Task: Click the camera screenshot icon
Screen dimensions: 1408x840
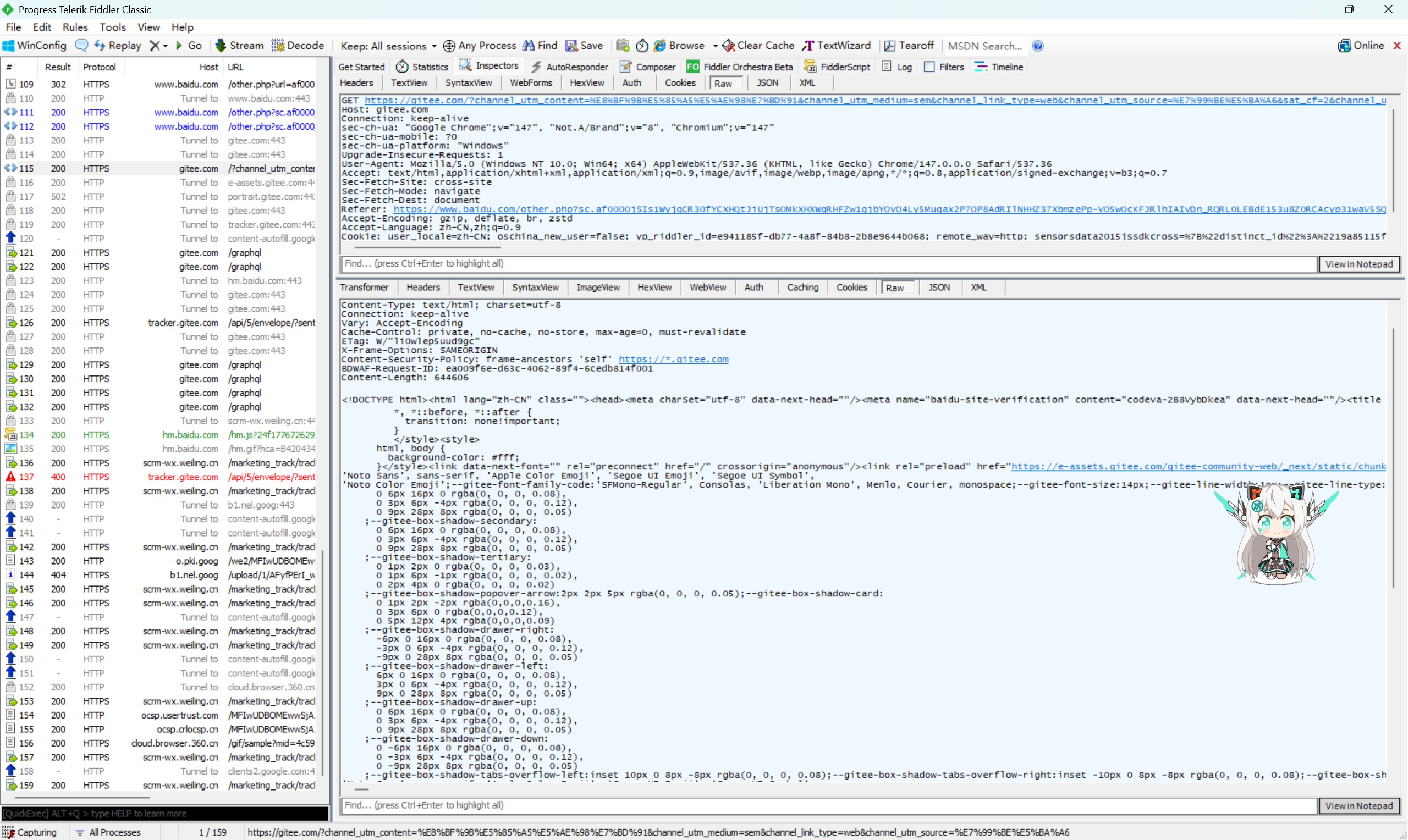Action: coord(622,45)
